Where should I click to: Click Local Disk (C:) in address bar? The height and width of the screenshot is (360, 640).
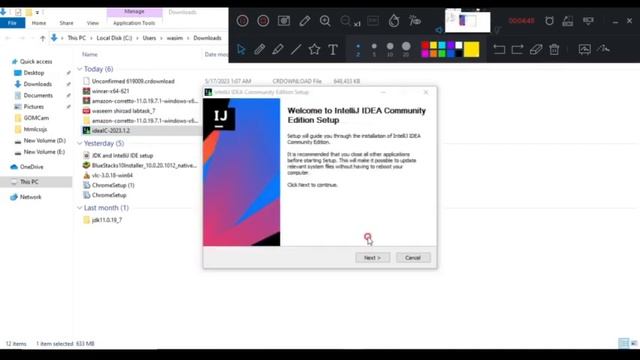[x=114, y=38]
